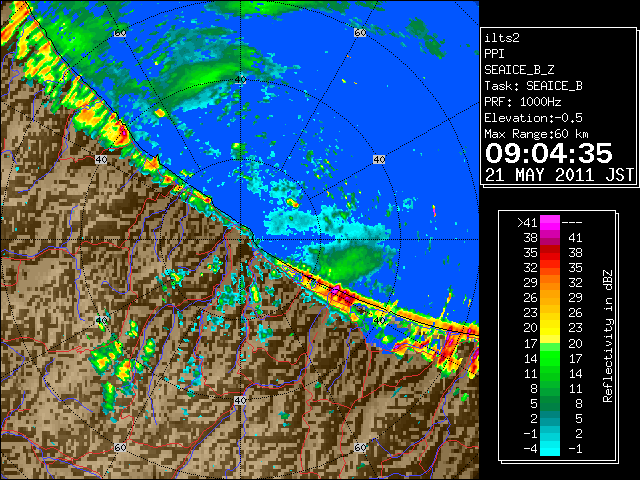Pick the bright green 14–17 dBZ swatch
The image size is (640, 480).
(x=550, y=358)
